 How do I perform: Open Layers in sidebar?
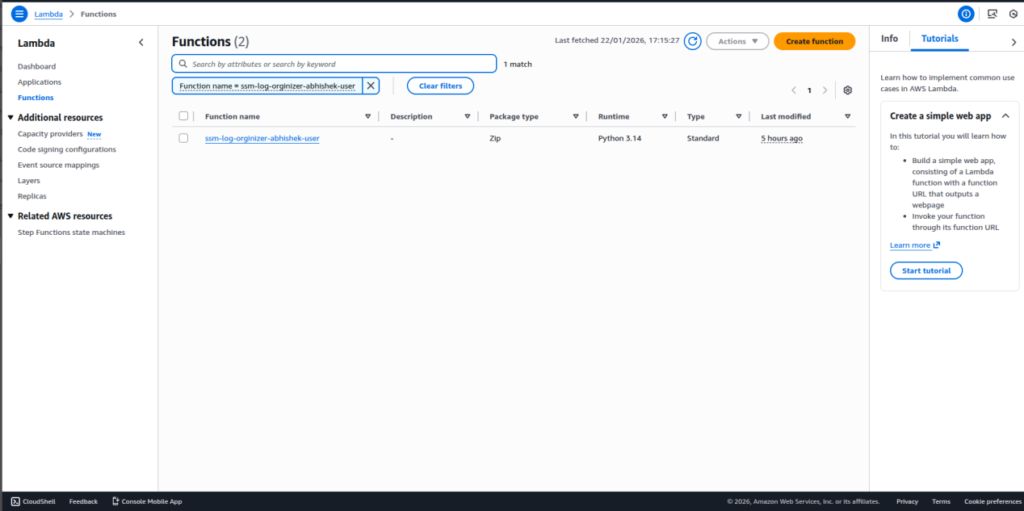point(29,180)
